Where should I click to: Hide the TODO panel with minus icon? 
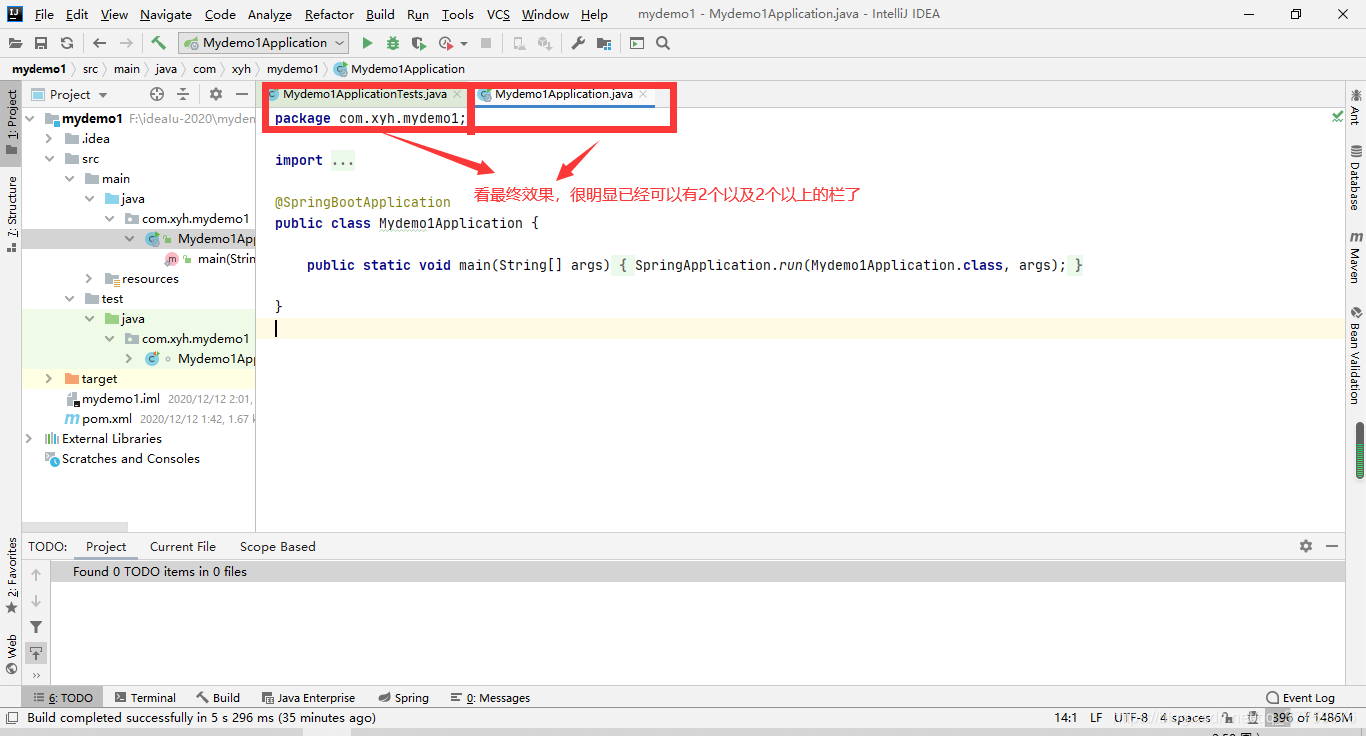pos(1332,546)
